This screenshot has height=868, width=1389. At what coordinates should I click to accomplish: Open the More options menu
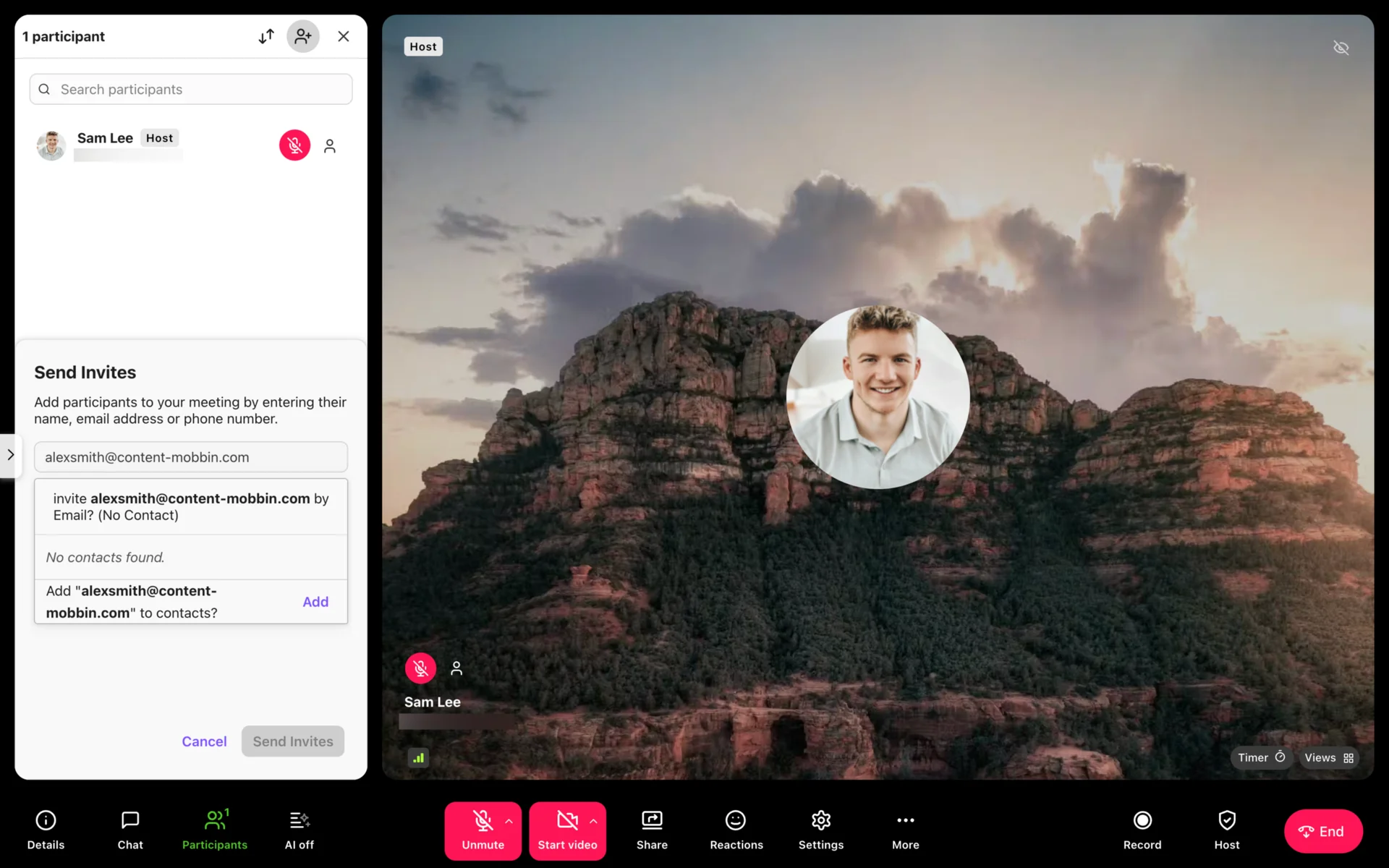tap(905, 830)
